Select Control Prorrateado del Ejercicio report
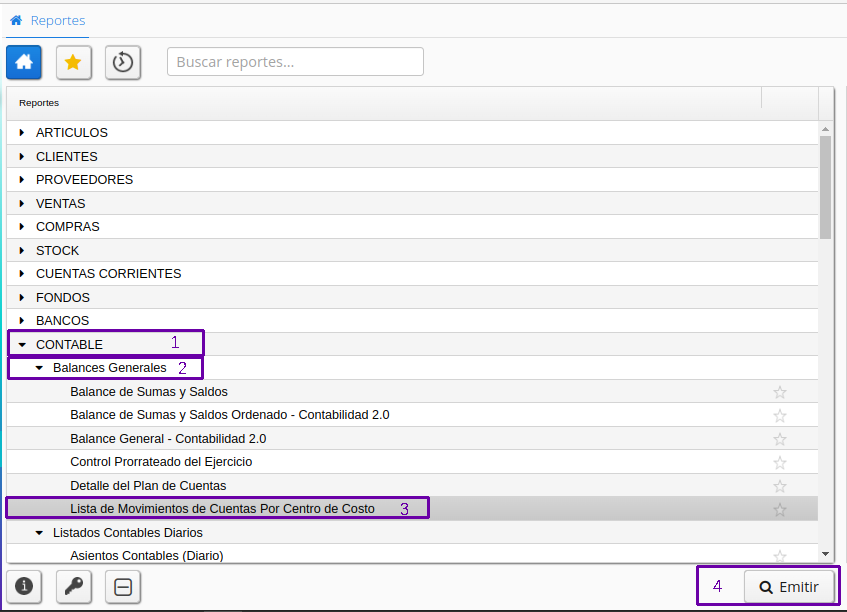The width and height of the screenshot is (847, 612). (412, 462)
